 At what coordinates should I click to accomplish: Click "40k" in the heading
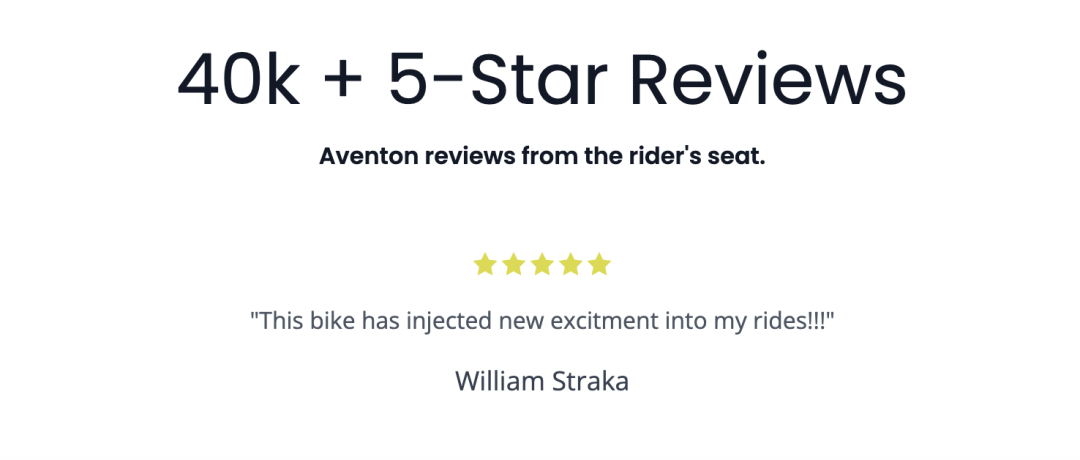pos(238,79)
